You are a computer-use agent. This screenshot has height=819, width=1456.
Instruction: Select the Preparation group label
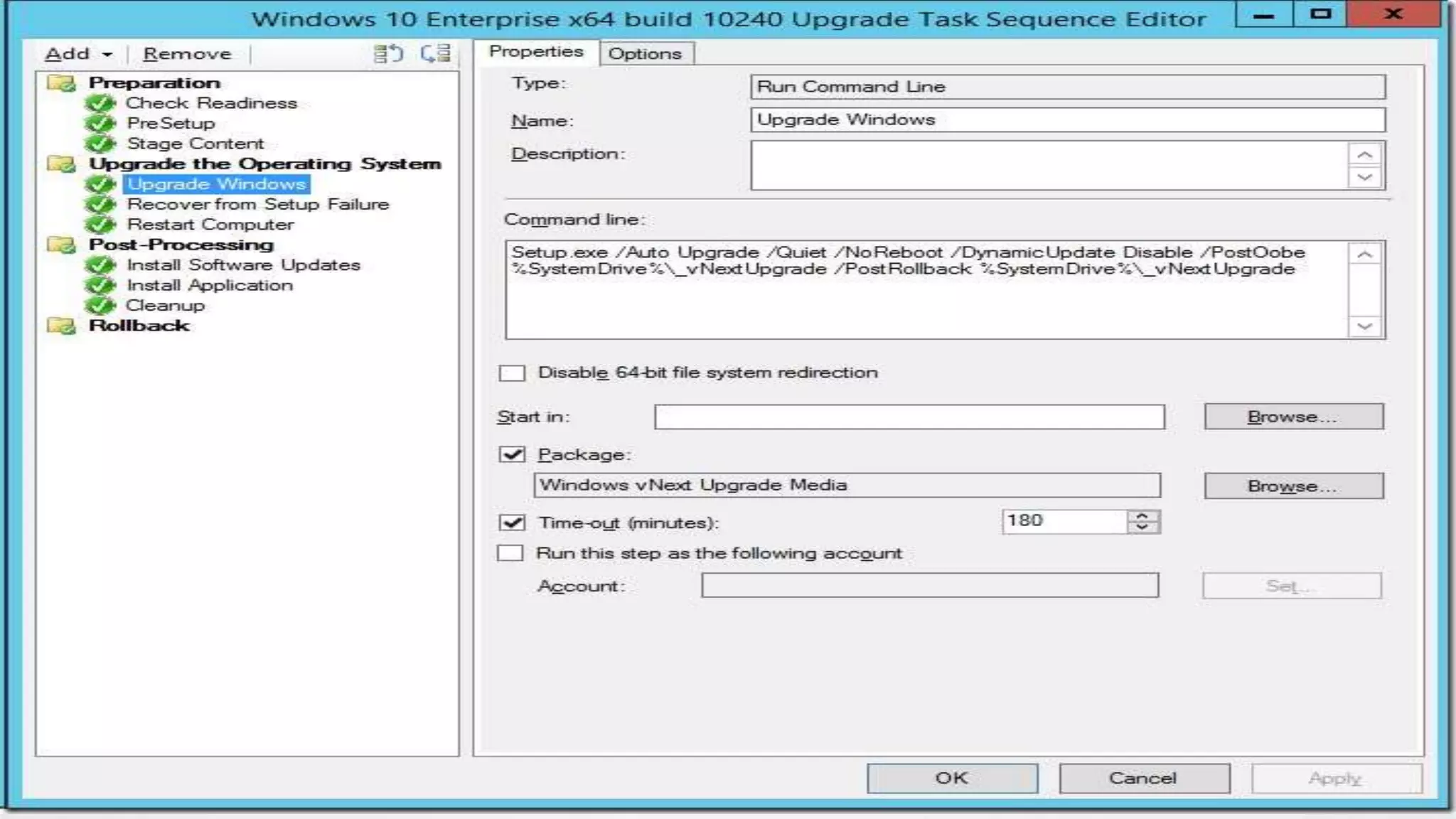click(154, 82)
